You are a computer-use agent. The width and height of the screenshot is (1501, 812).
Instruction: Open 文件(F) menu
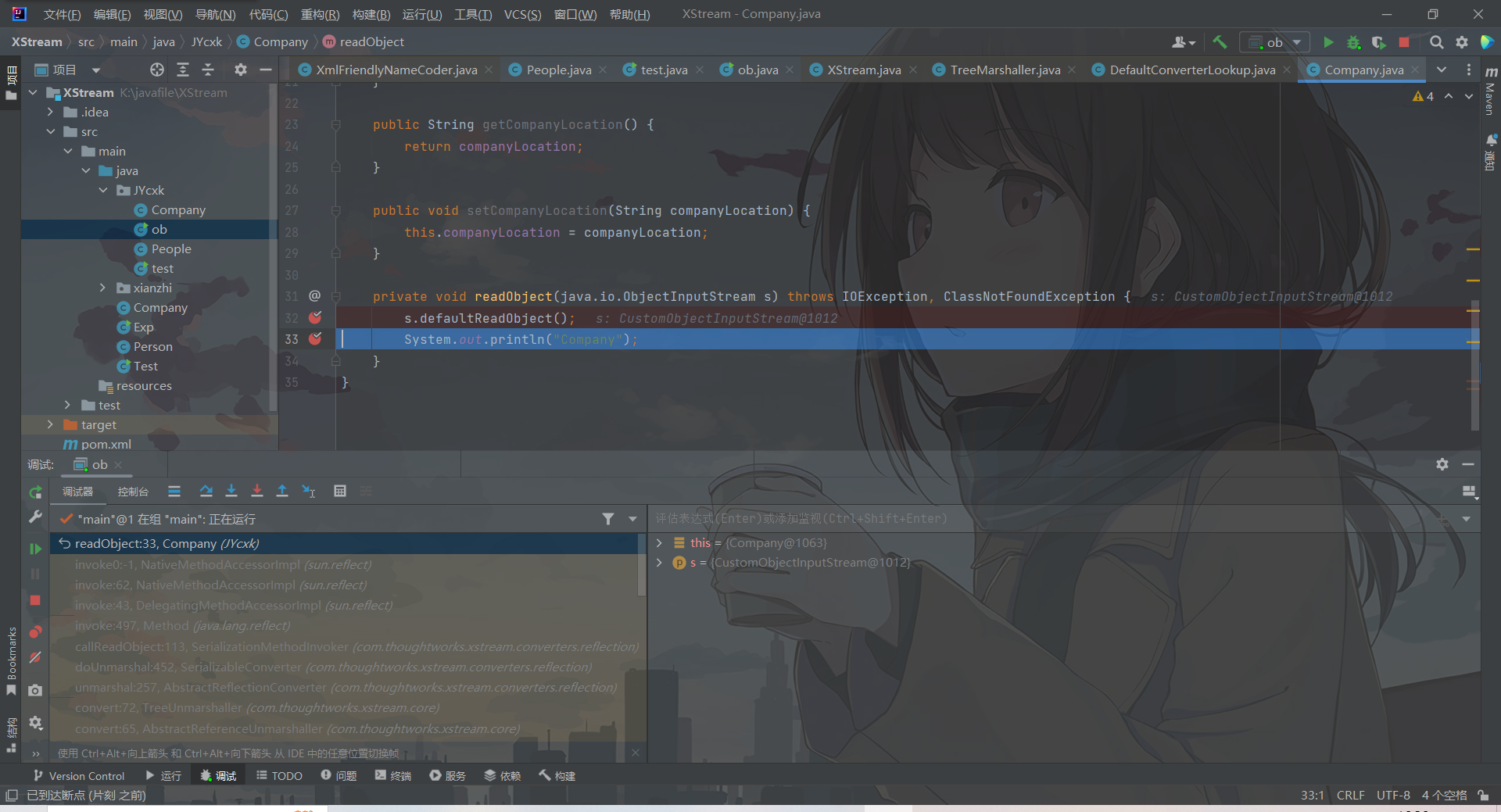(62, 14)
